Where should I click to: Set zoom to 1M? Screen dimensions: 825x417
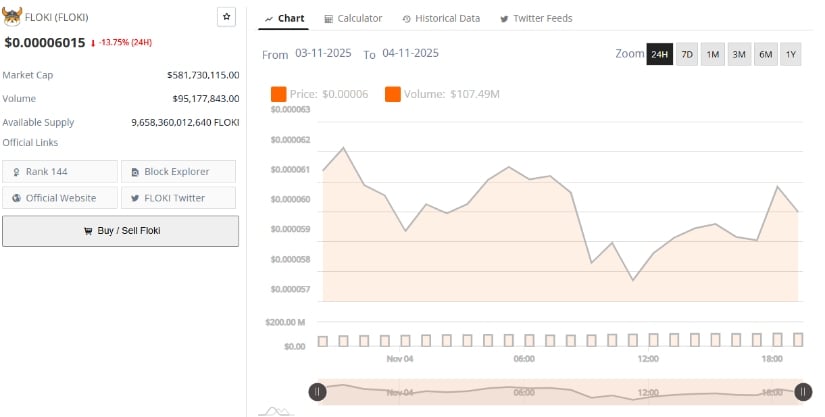713,54
